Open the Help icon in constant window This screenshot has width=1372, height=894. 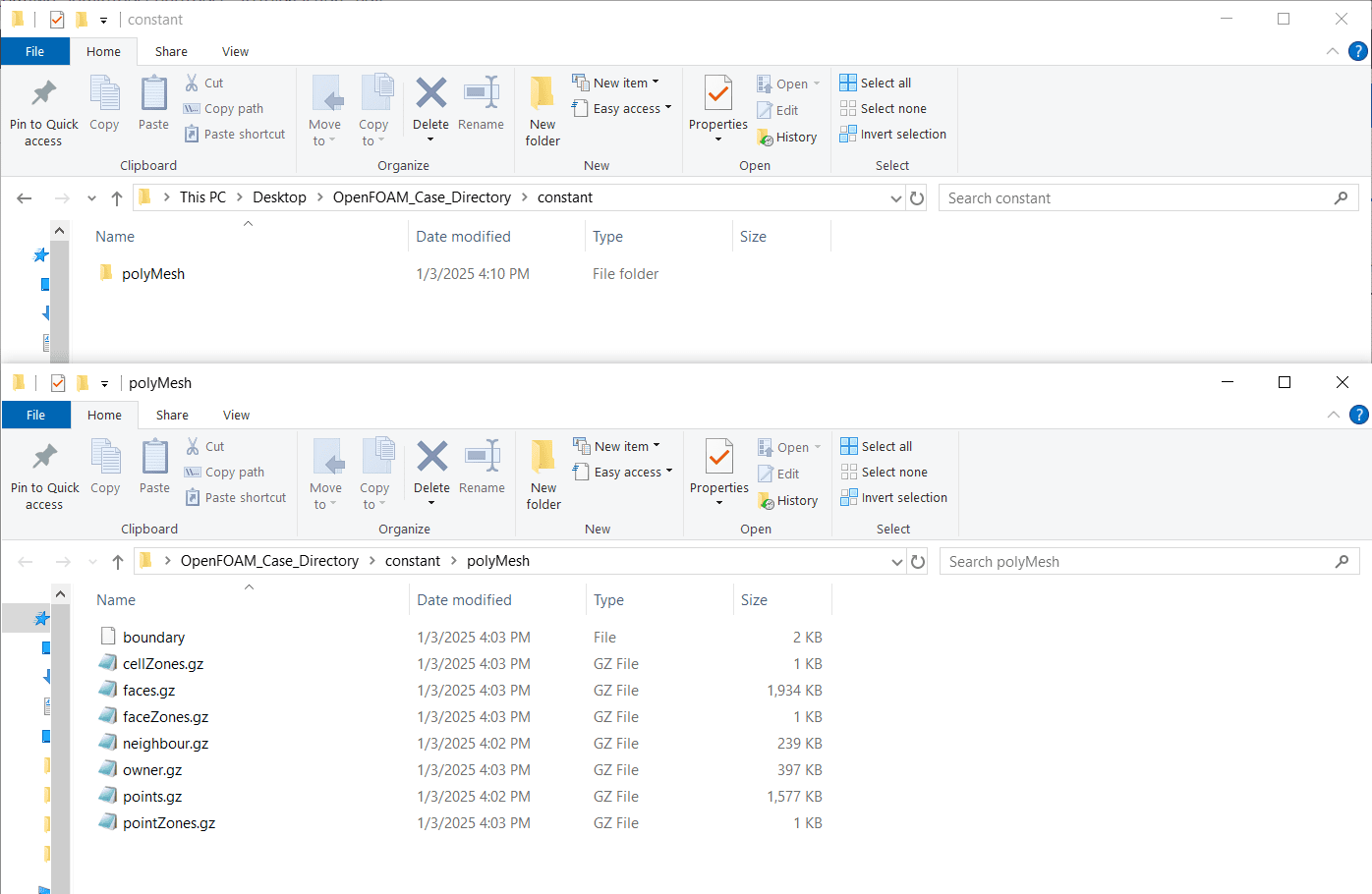tap(1358, 51)
